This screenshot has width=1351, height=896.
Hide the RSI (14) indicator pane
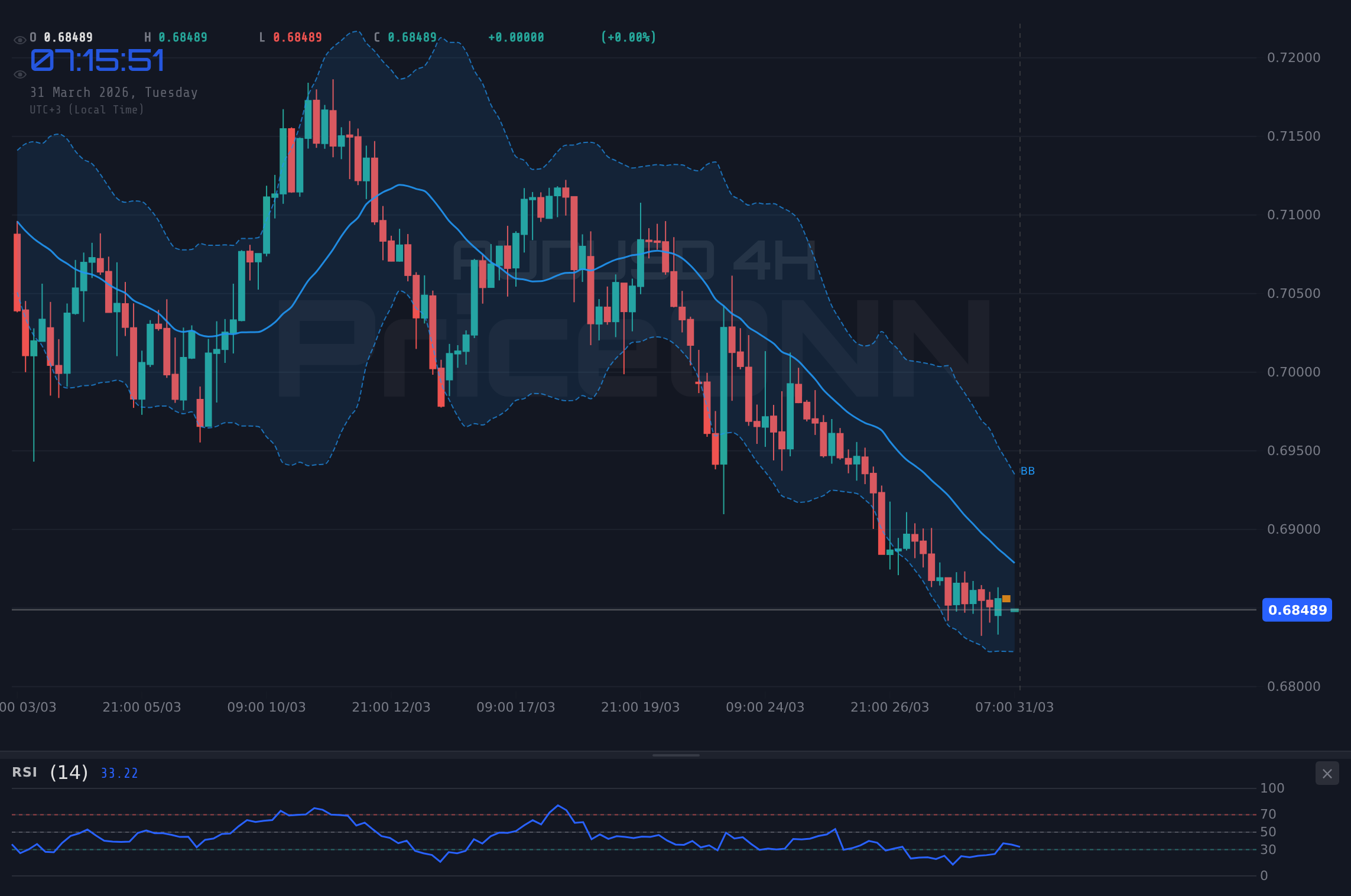[1327, 773]
